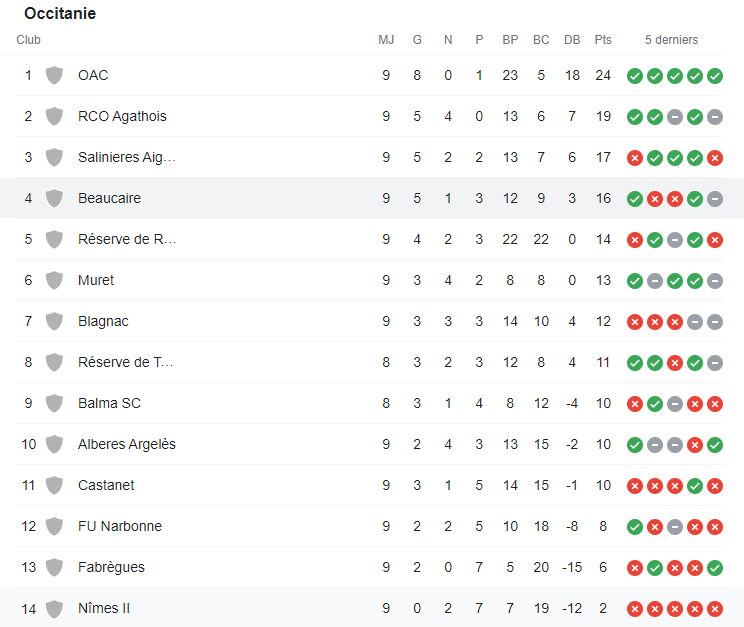This screenshot has height=627, width=744.
Task: Click the Pts column header
Action: pyautogui.click(x=603, y=40)
